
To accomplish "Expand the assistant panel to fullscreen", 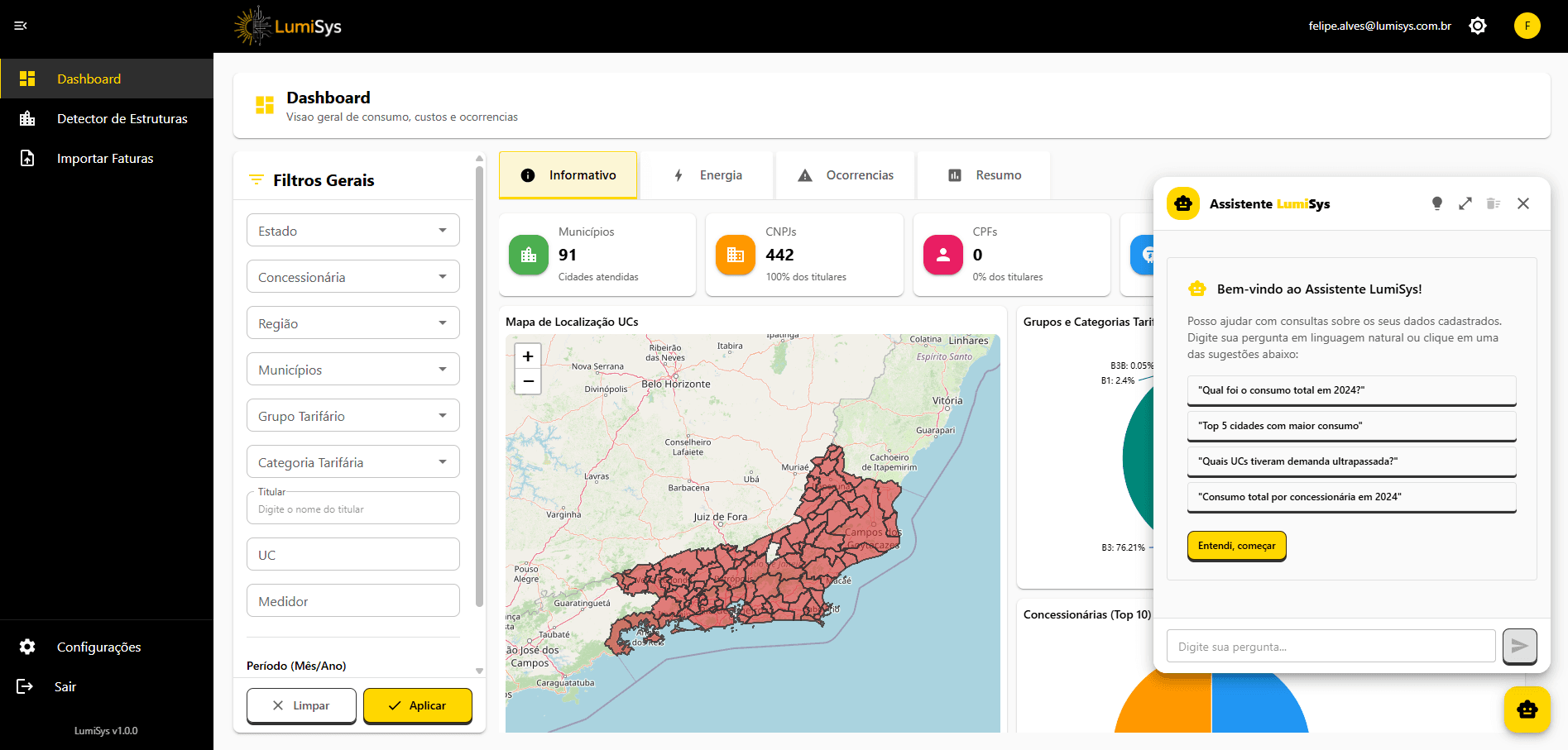I will (x=1465, y=203).
